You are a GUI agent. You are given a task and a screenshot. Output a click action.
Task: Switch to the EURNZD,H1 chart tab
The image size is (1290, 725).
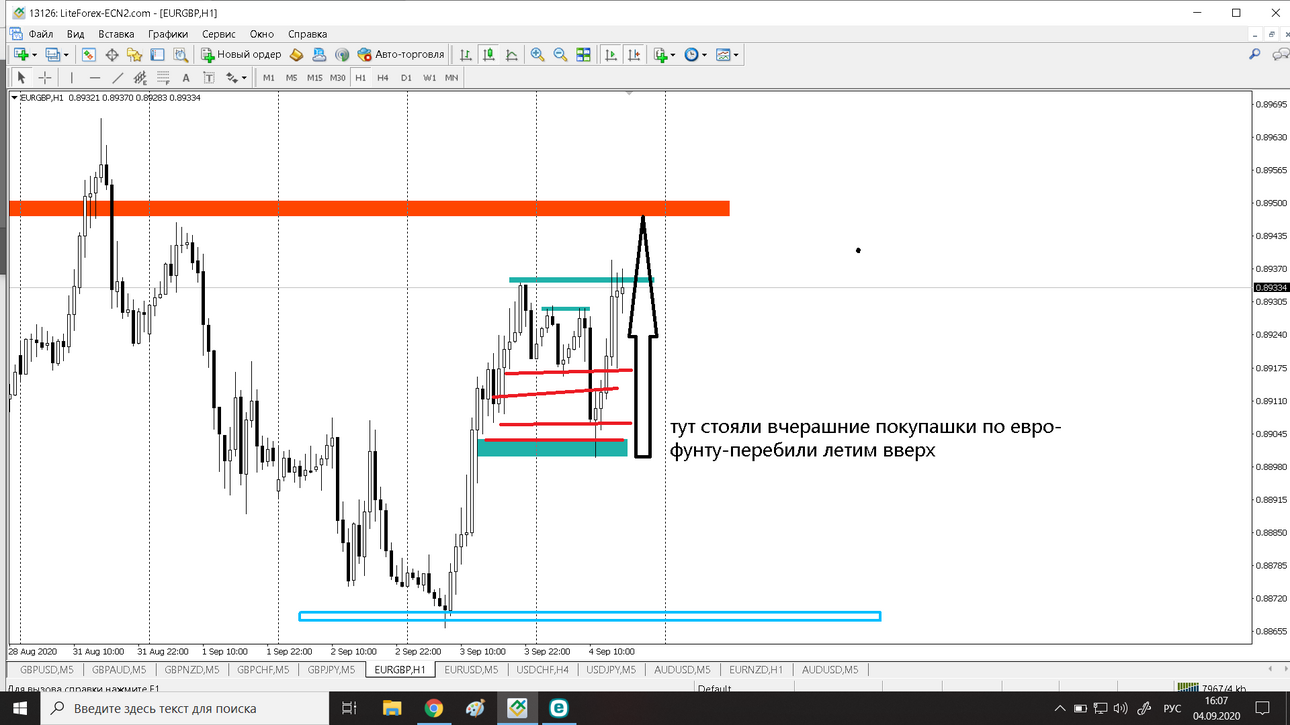[755, 670]
